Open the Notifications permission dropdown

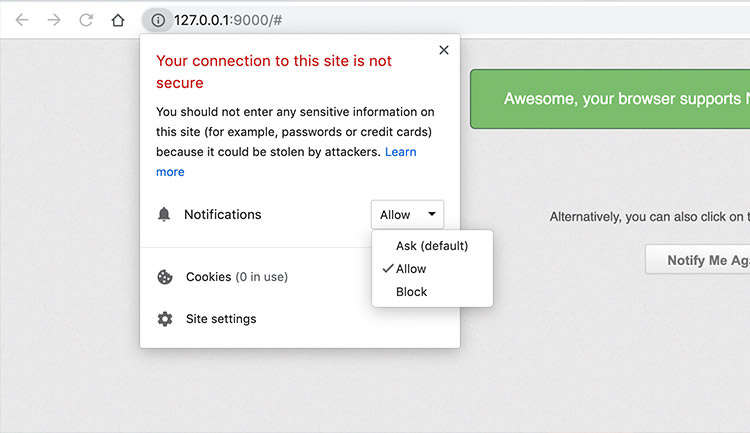tap(407, 214)
